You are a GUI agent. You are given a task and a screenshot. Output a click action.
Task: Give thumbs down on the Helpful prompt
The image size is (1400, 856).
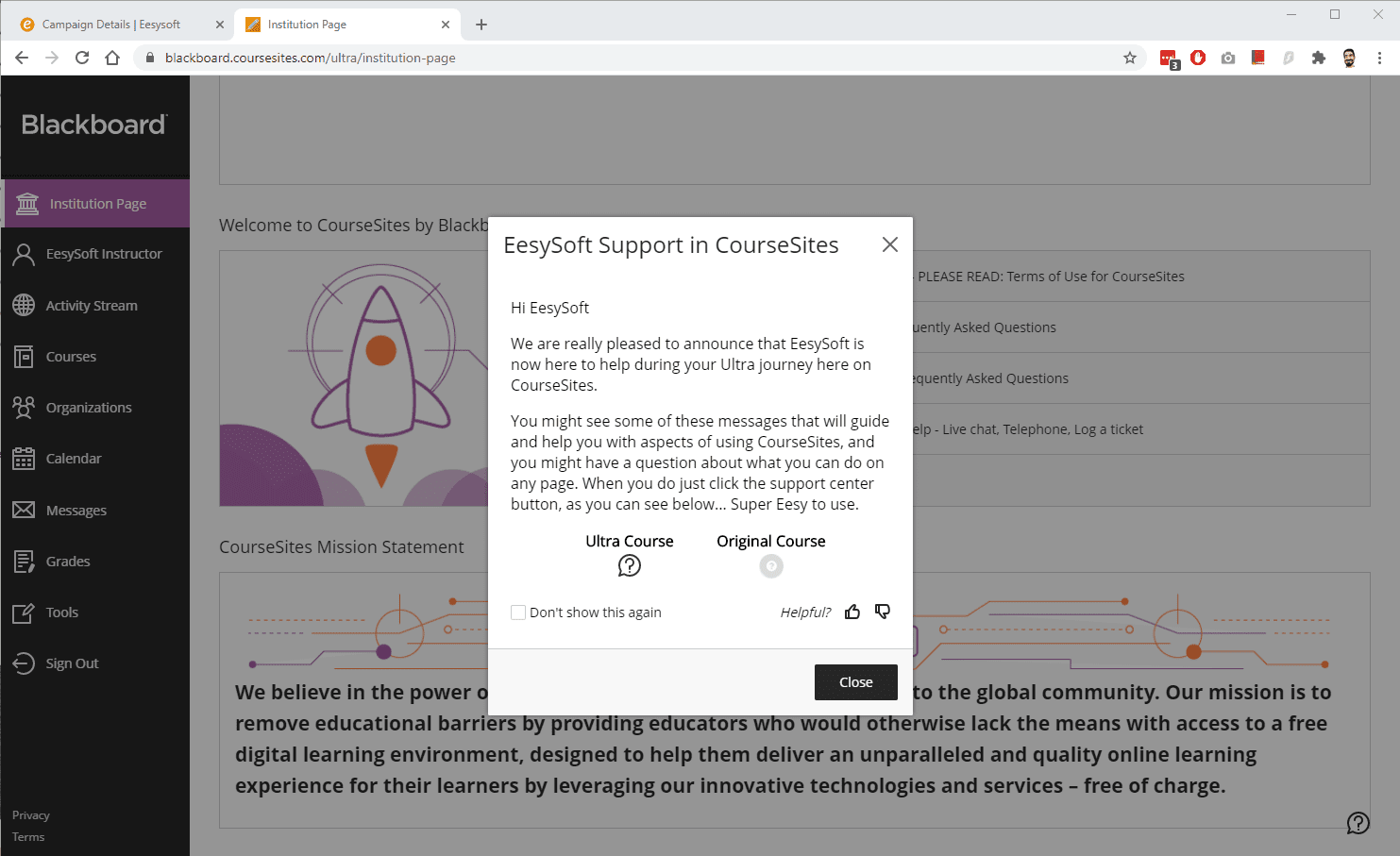882,612
